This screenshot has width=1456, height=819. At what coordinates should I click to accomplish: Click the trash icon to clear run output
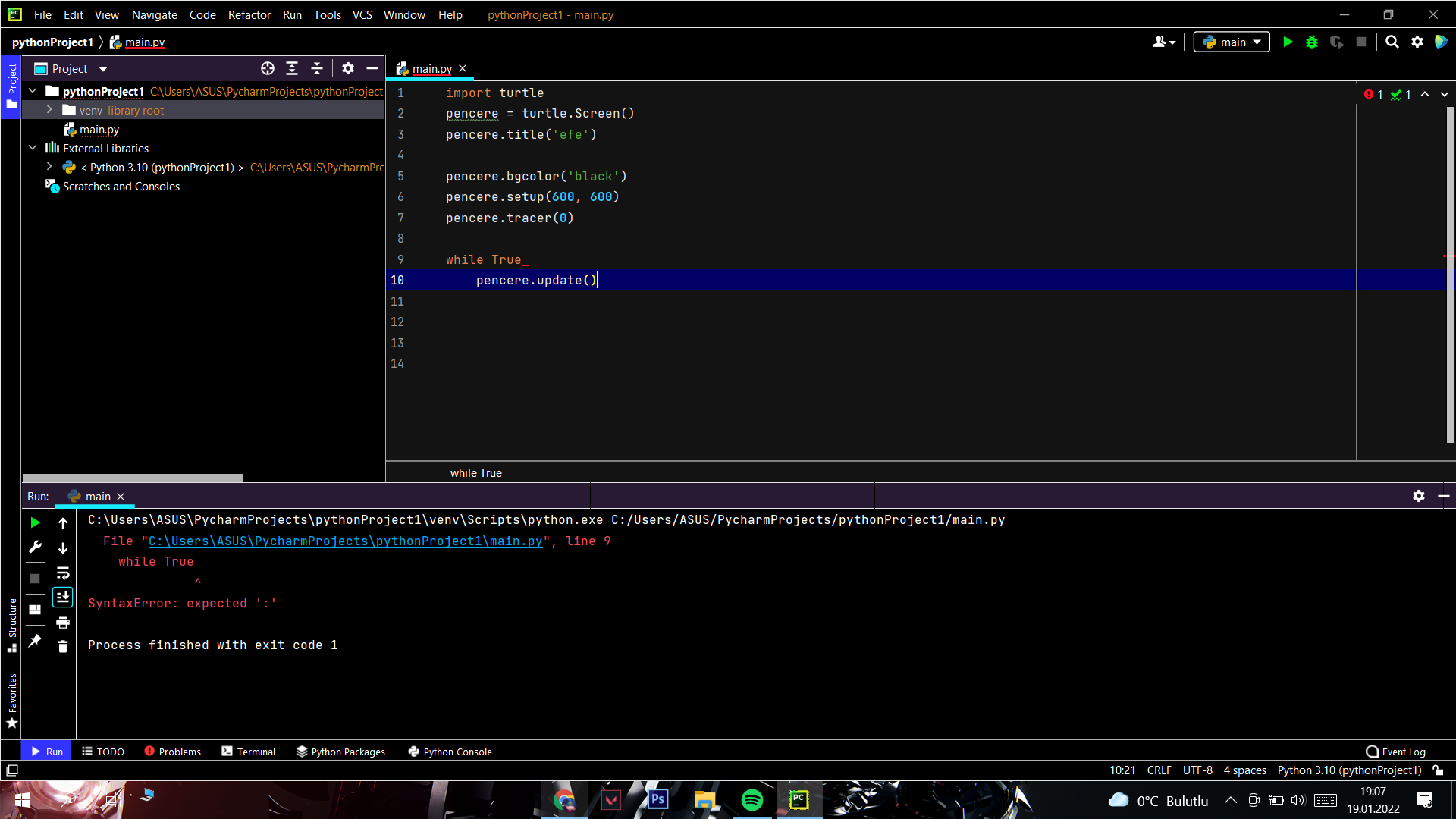click(x=63, y=647)
